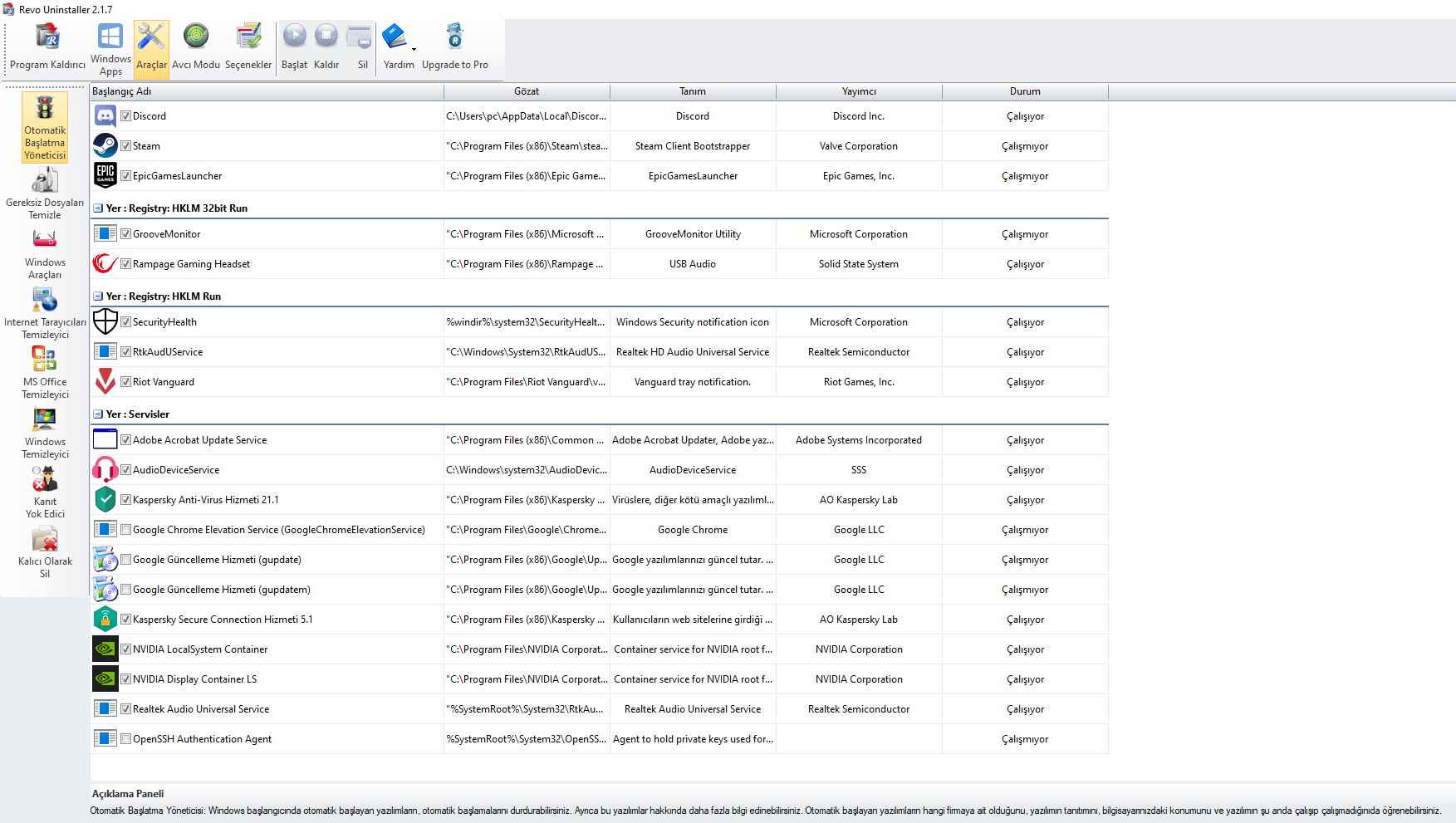The image size is (1456, 823).
Task: Open Windows Temizleyici sidebar tool
Action: 45,433
